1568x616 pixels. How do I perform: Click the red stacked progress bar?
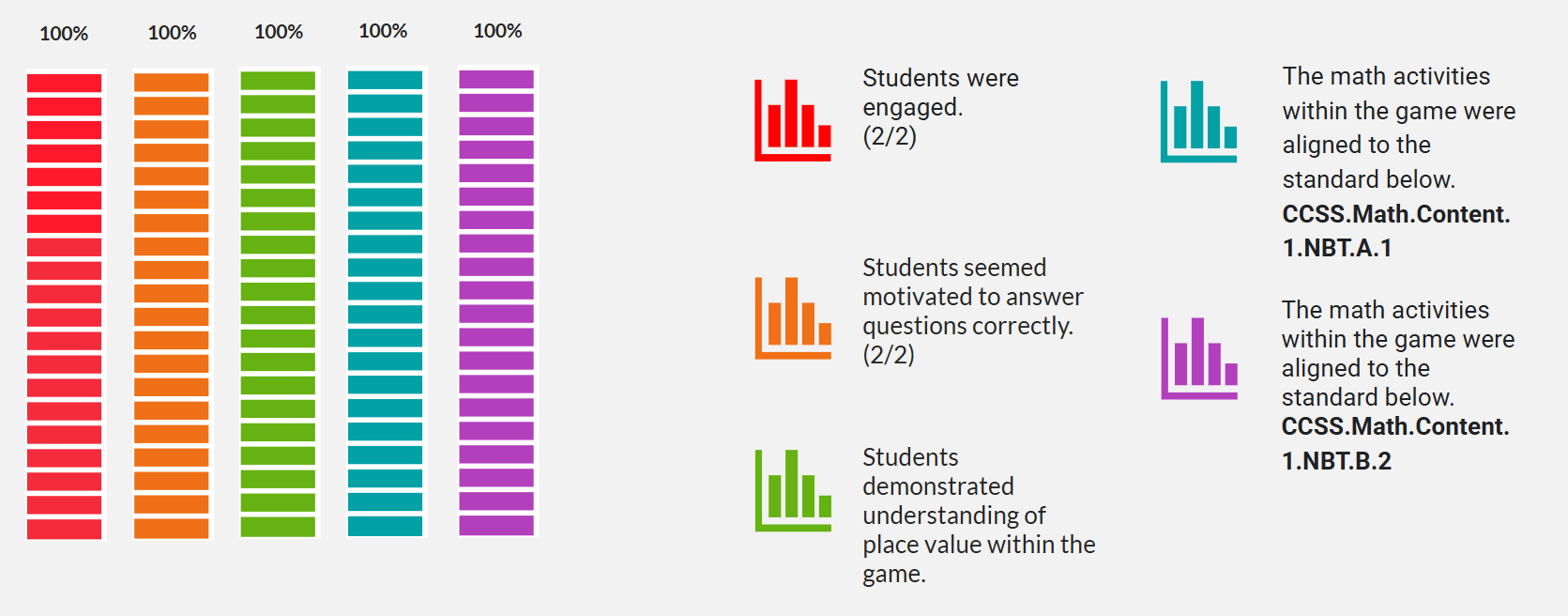click(x=64, y=305)
